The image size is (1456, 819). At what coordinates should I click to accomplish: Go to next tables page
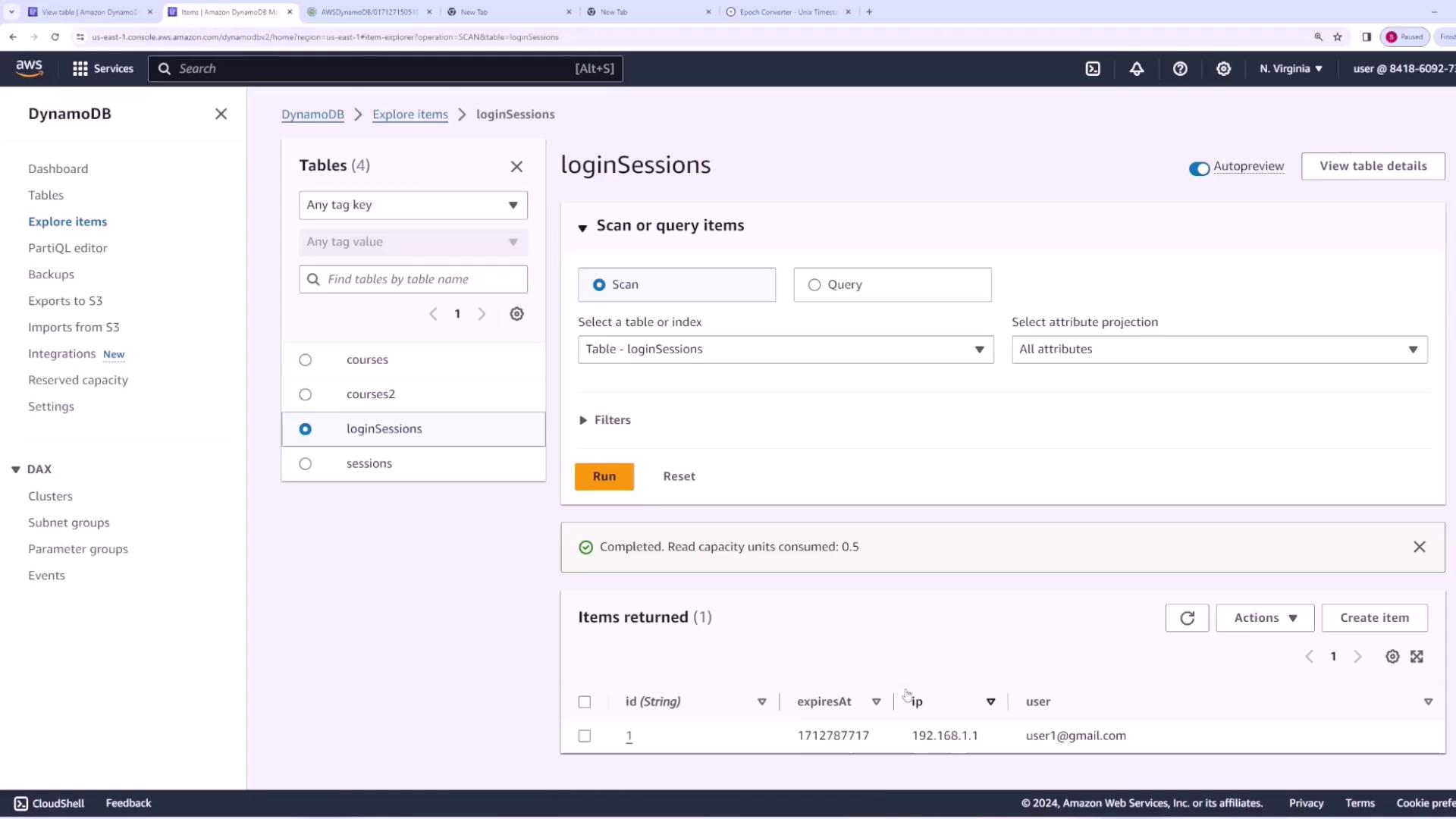[x=482, y=314]
